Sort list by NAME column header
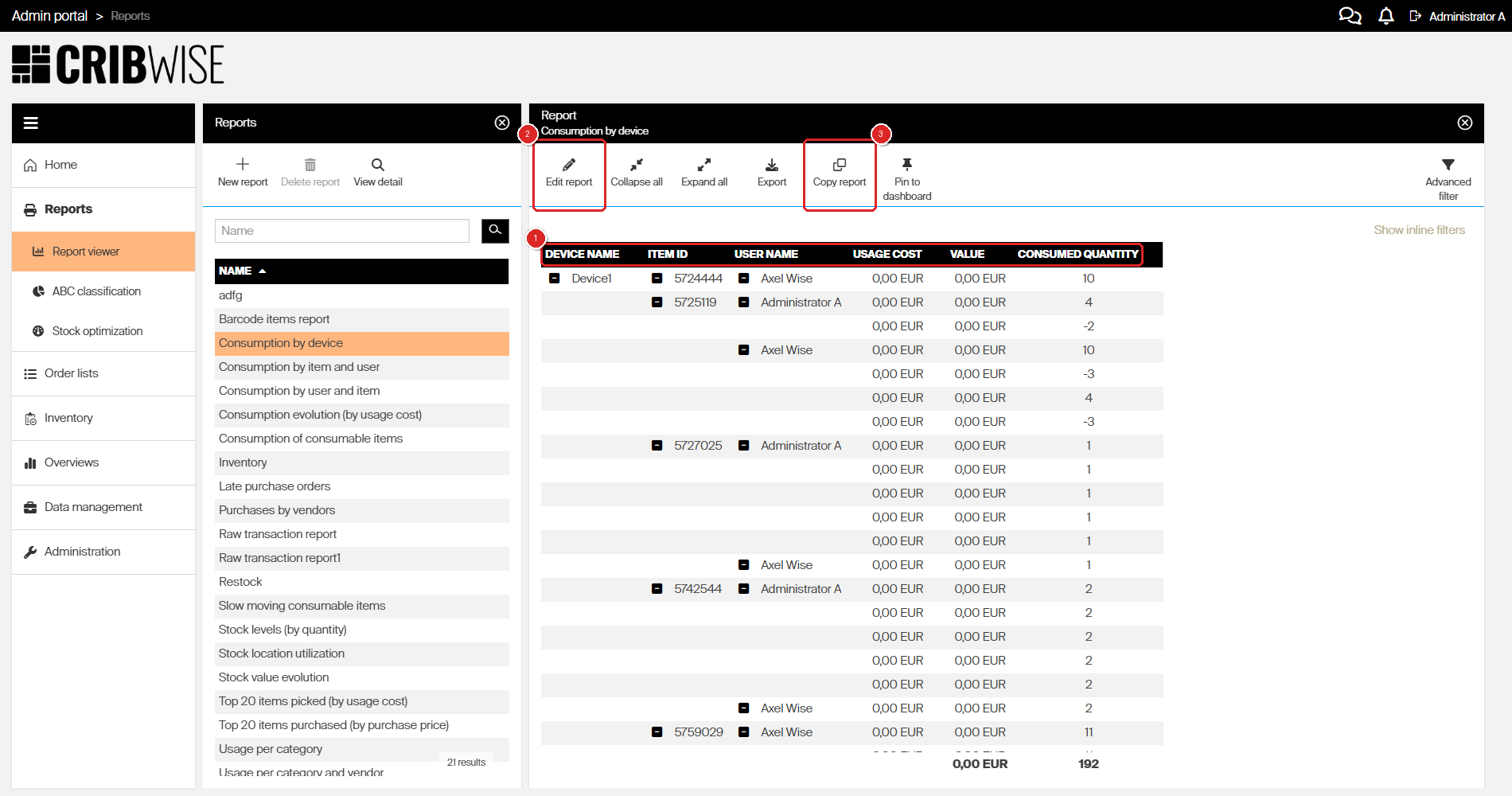This screenshot has height=796, width=1512. (236, 271)
